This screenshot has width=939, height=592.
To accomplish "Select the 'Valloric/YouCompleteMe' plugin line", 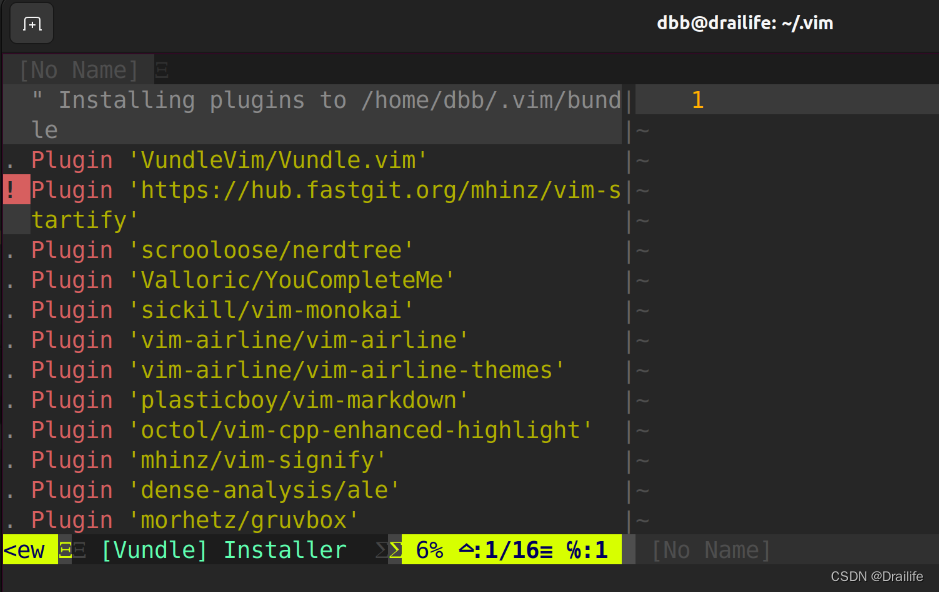I will click(243, 280).
